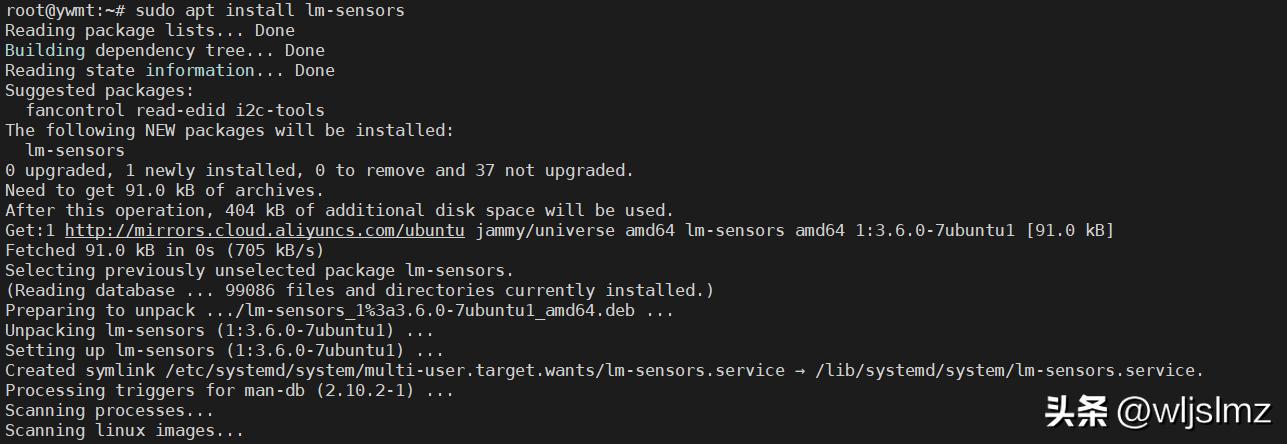Image resolution: width=1287 pixels, height=444 pixels.
Task: Click the 头条 @wljslmz watermark
Action: (x=1158, y=411)
